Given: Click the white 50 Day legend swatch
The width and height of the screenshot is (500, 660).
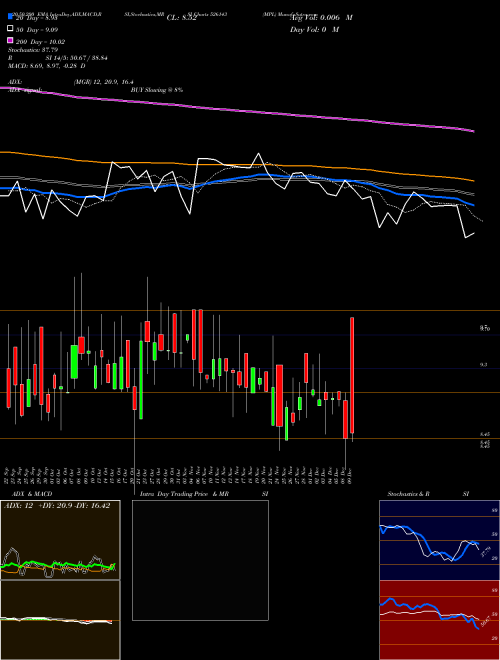Looking at the screenshot, I should (11, 29).
